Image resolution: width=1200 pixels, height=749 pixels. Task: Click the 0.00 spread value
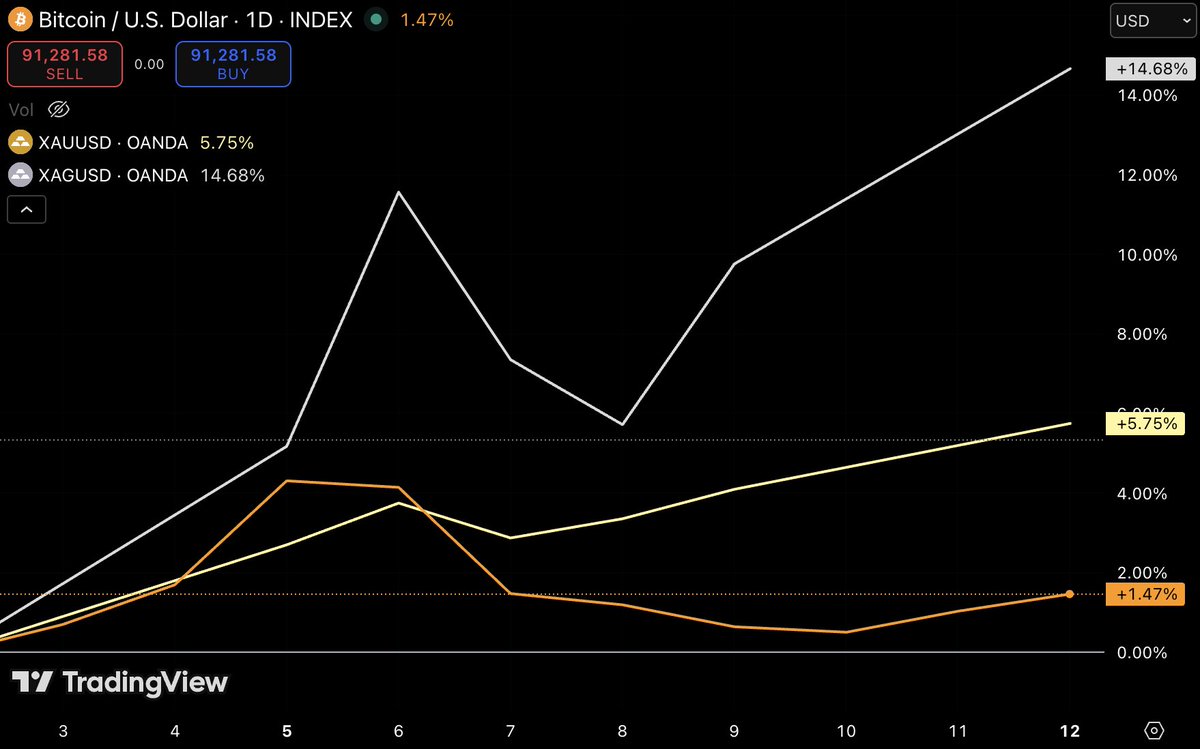[149, 64]
